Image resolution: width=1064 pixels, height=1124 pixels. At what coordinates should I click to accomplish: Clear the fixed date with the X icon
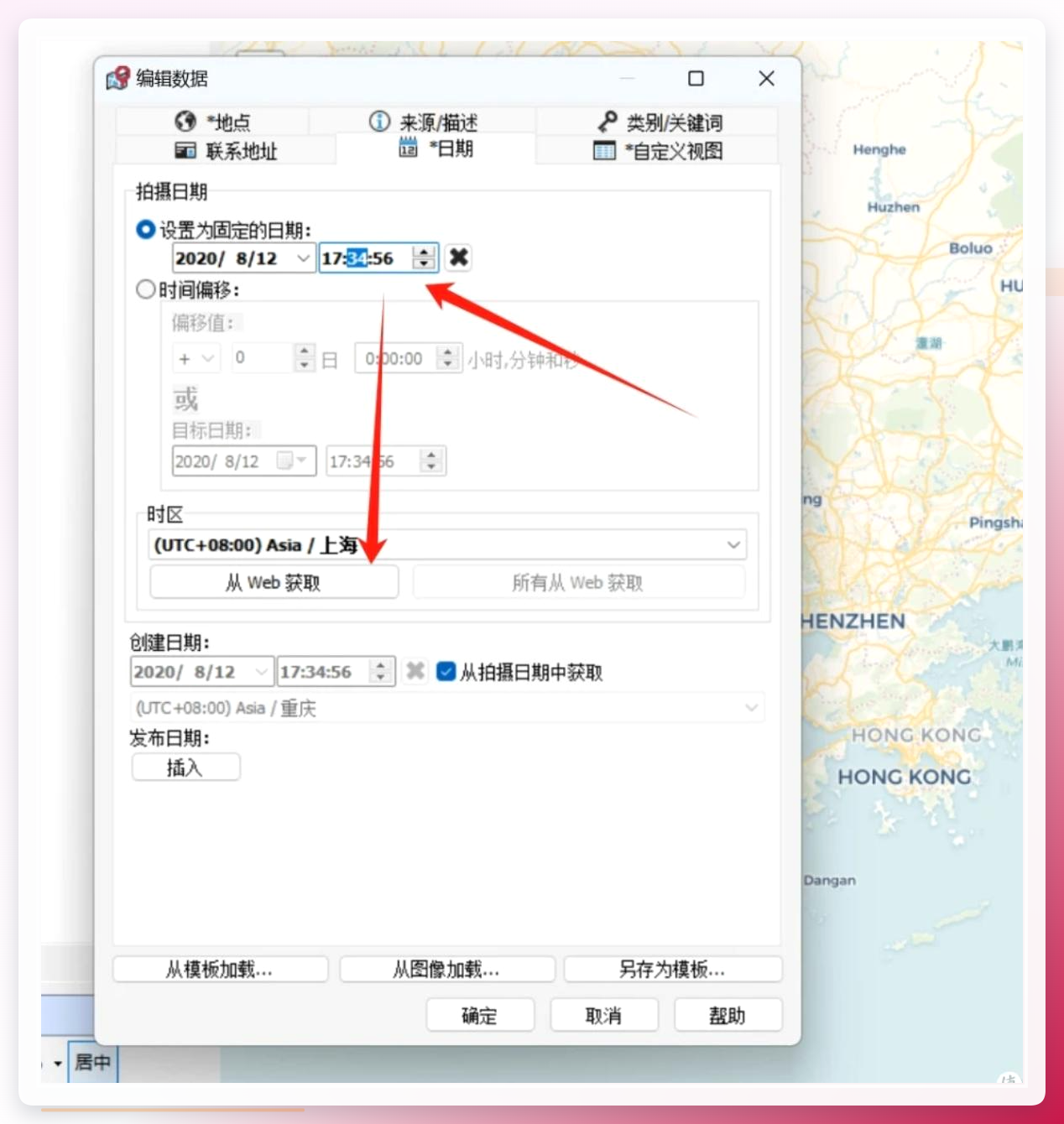click(458, 258)
